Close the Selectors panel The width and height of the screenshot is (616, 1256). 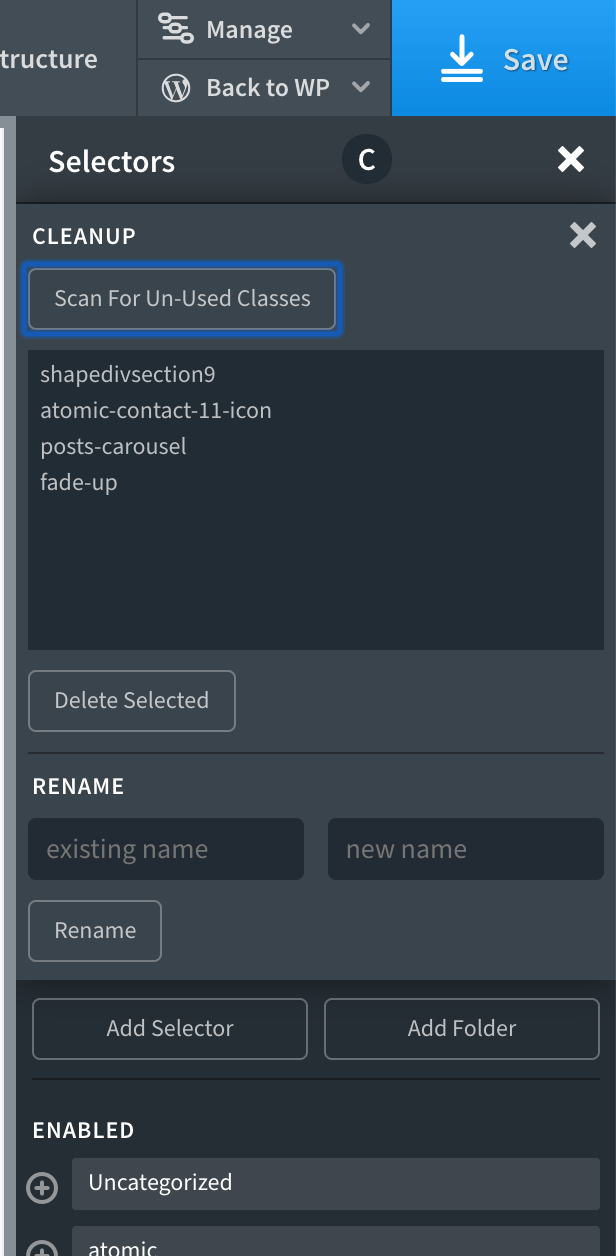(570, 158)
